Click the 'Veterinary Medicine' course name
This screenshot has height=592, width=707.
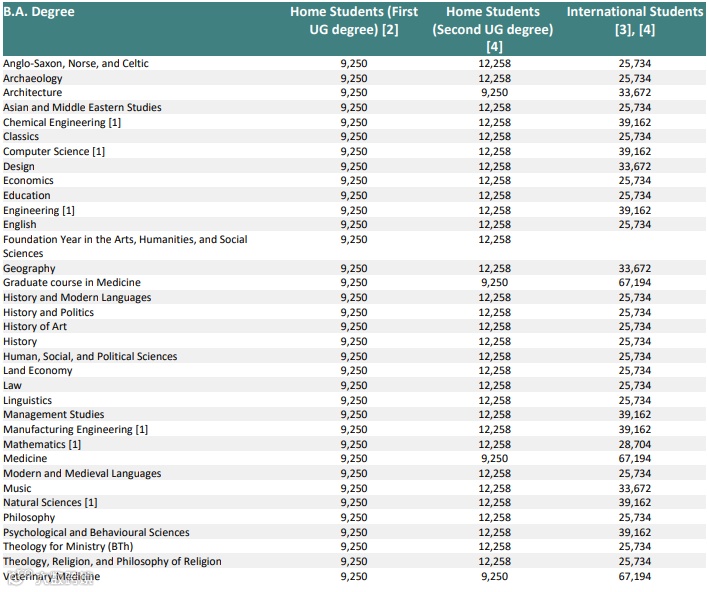tap(51, 577)
